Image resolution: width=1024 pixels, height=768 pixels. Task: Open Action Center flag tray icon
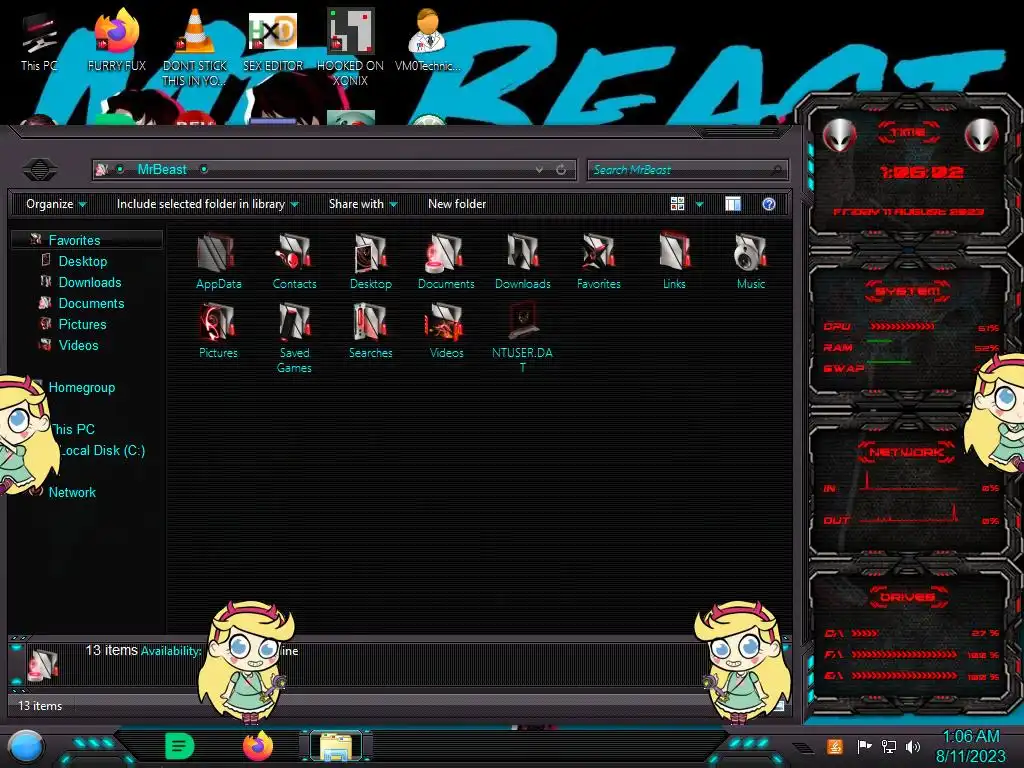864,746
